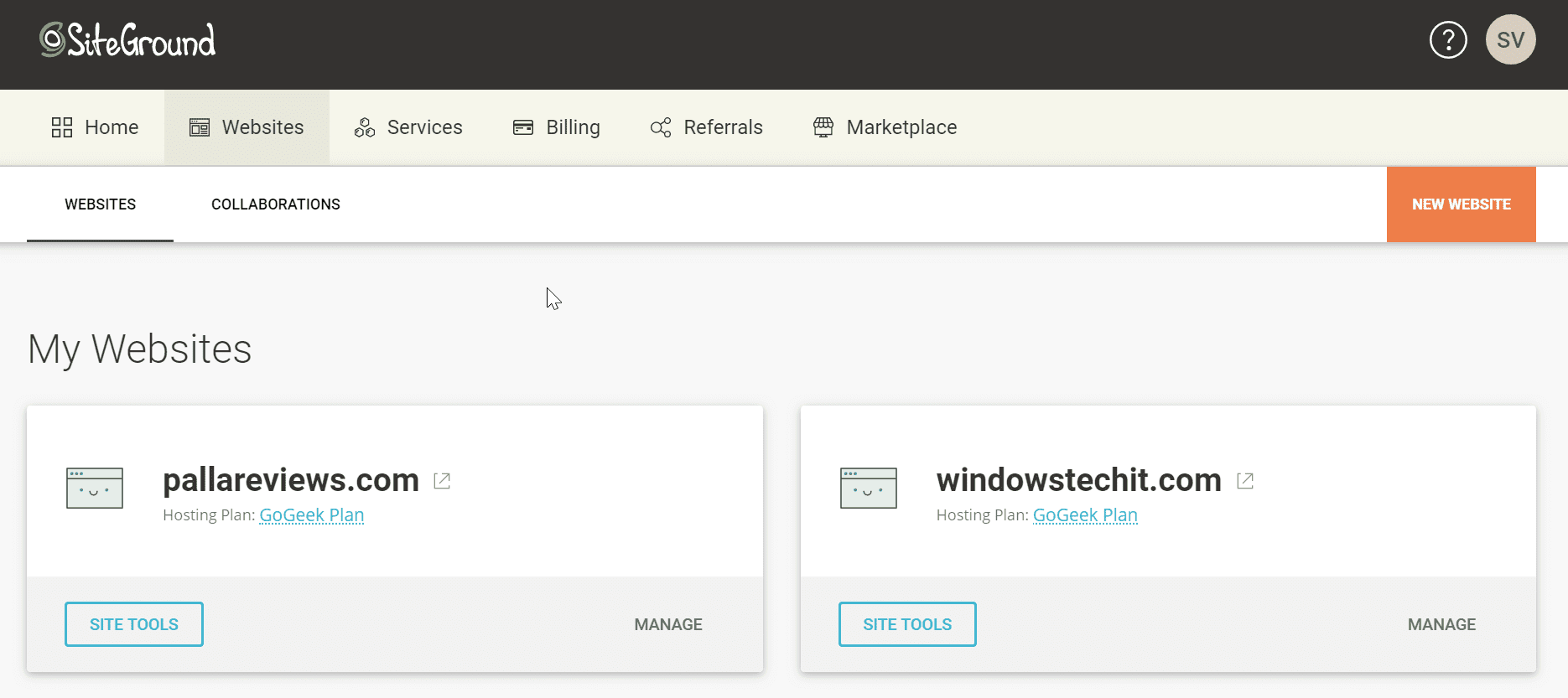The height and width of the screenshot is (698, 1568).
Task: Open GoGeek Plan link under windowstechit.com
Action: tap(1085, 515)
